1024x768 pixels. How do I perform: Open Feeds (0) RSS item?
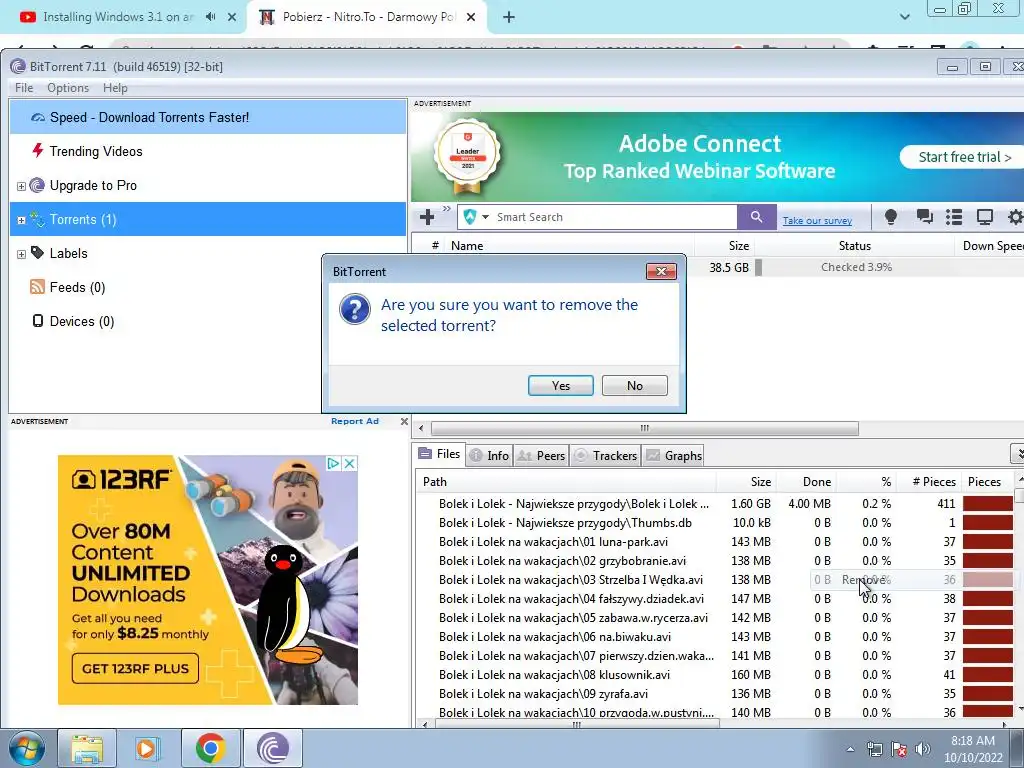point(67,287)
